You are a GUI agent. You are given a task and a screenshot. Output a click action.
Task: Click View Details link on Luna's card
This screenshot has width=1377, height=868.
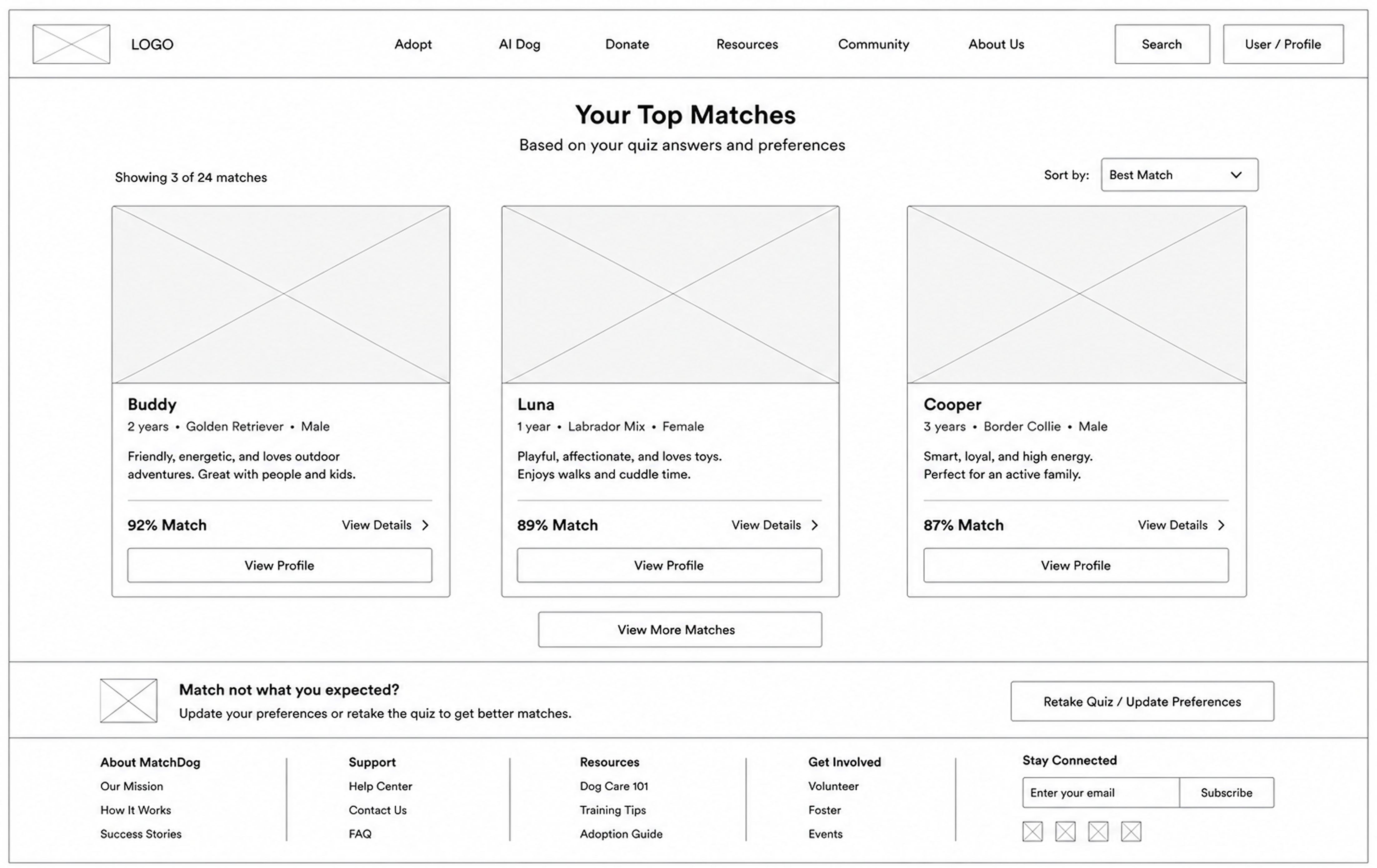(x=766, y=525)
